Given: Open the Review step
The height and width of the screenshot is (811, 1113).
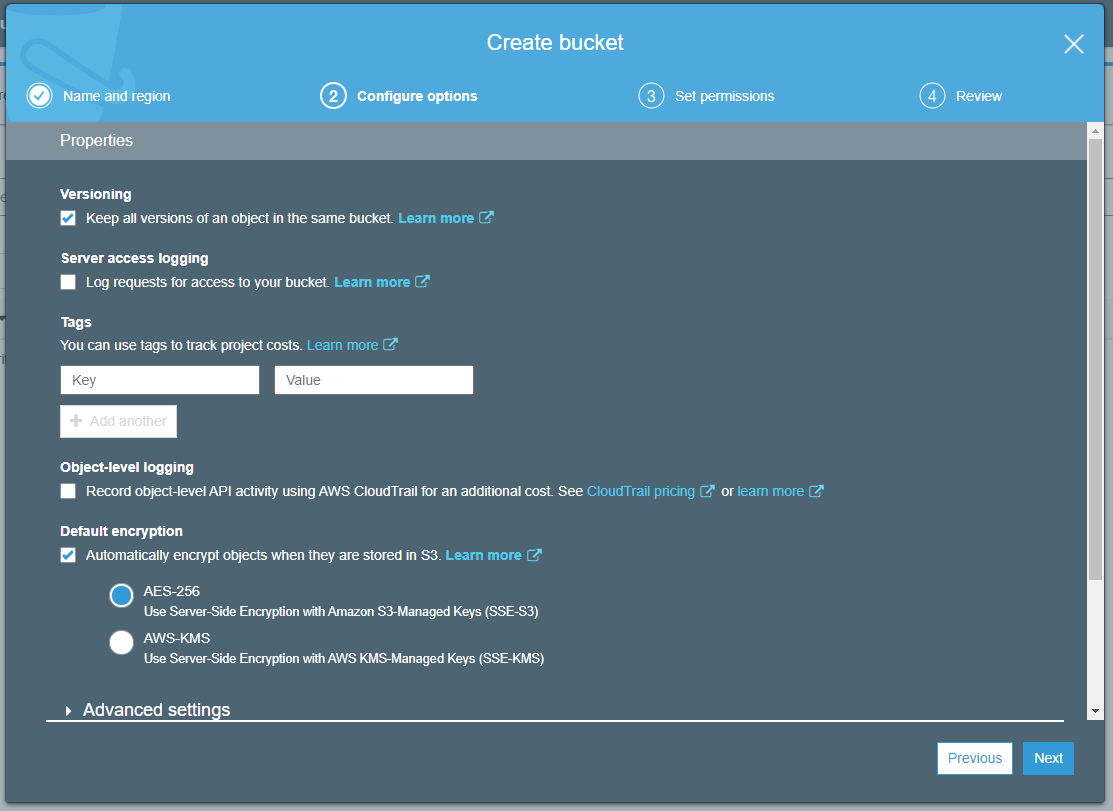Looking at the screenshot, I should click(x=978, y=96).
